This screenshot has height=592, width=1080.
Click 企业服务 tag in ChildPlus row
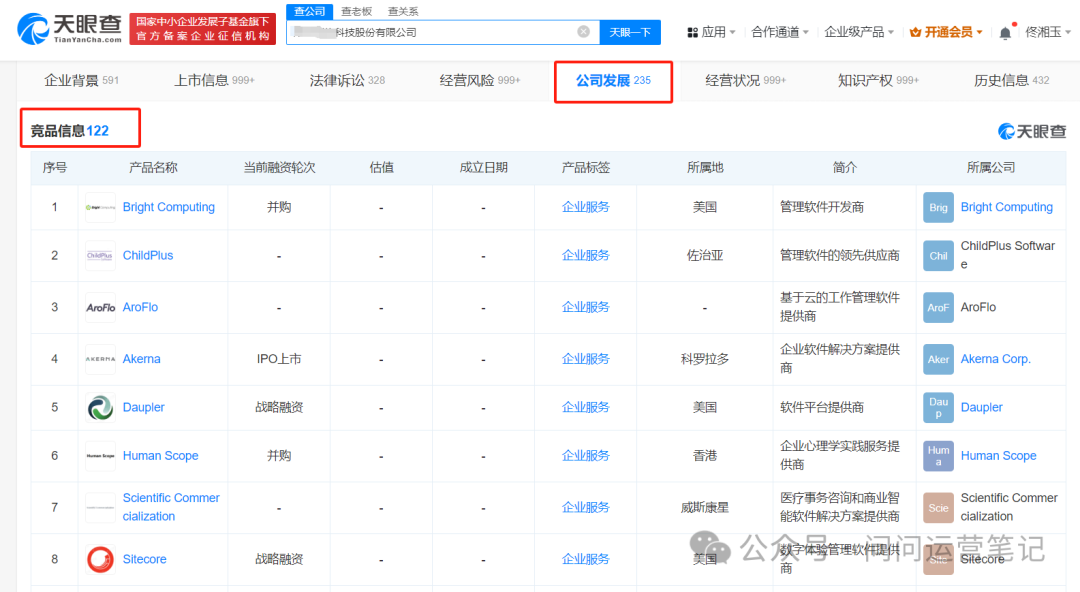coord(585,256)
